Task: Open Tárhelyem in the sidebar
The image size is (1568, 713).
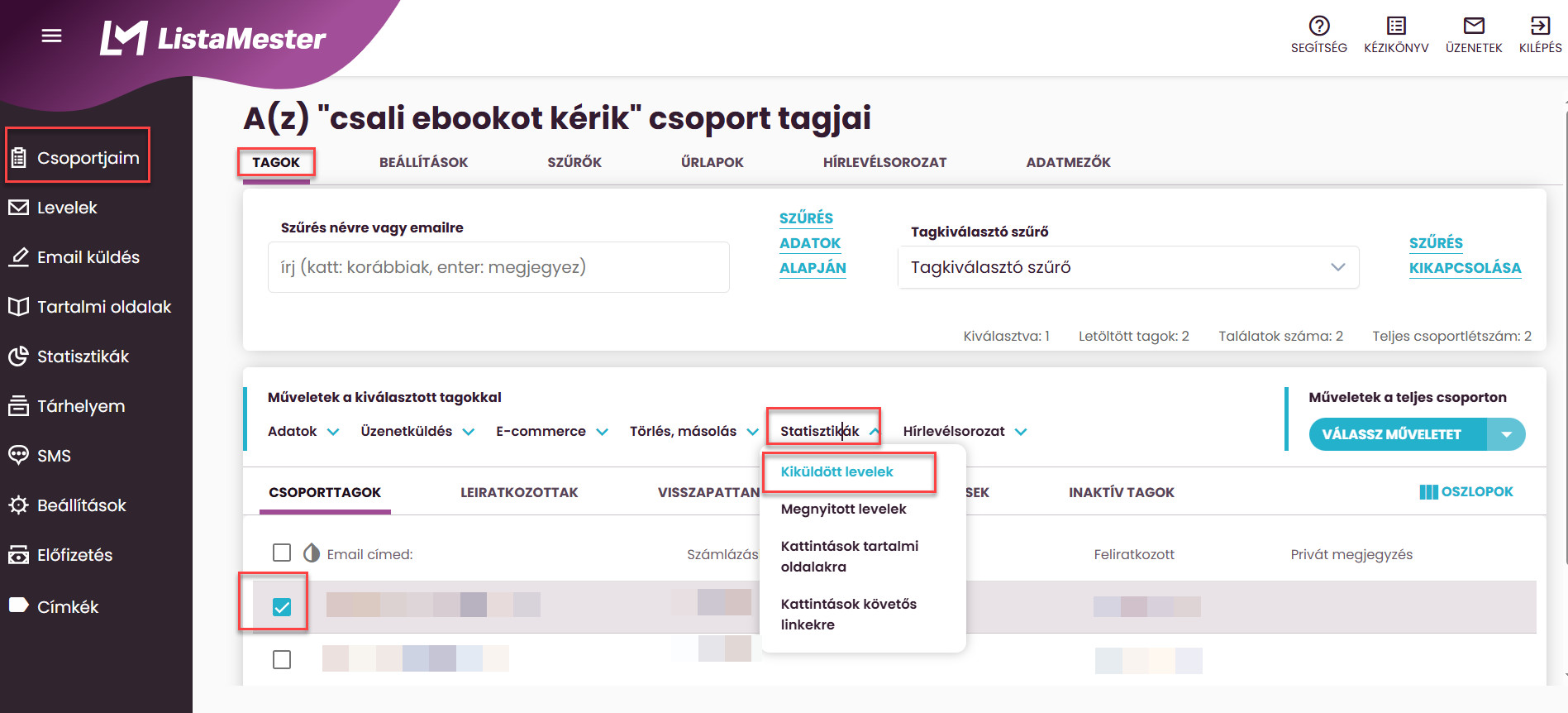Action: click(81, 406)
